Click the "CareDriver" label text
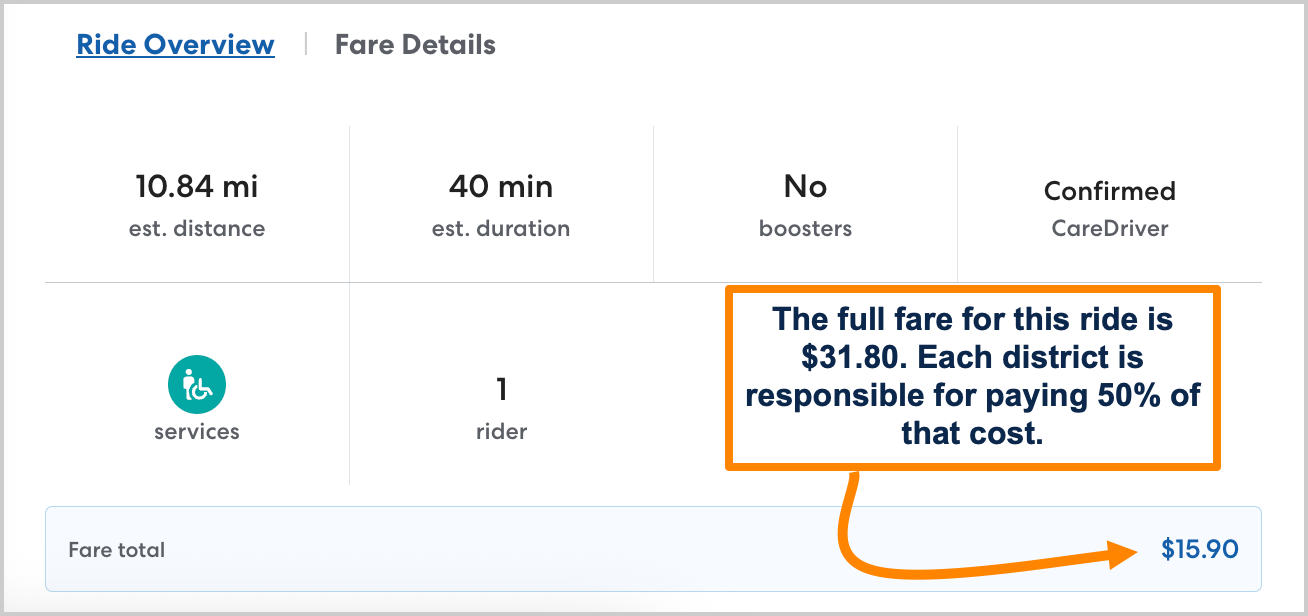The height and width of the screenshot is (616, 1308). click(1109, 229)
